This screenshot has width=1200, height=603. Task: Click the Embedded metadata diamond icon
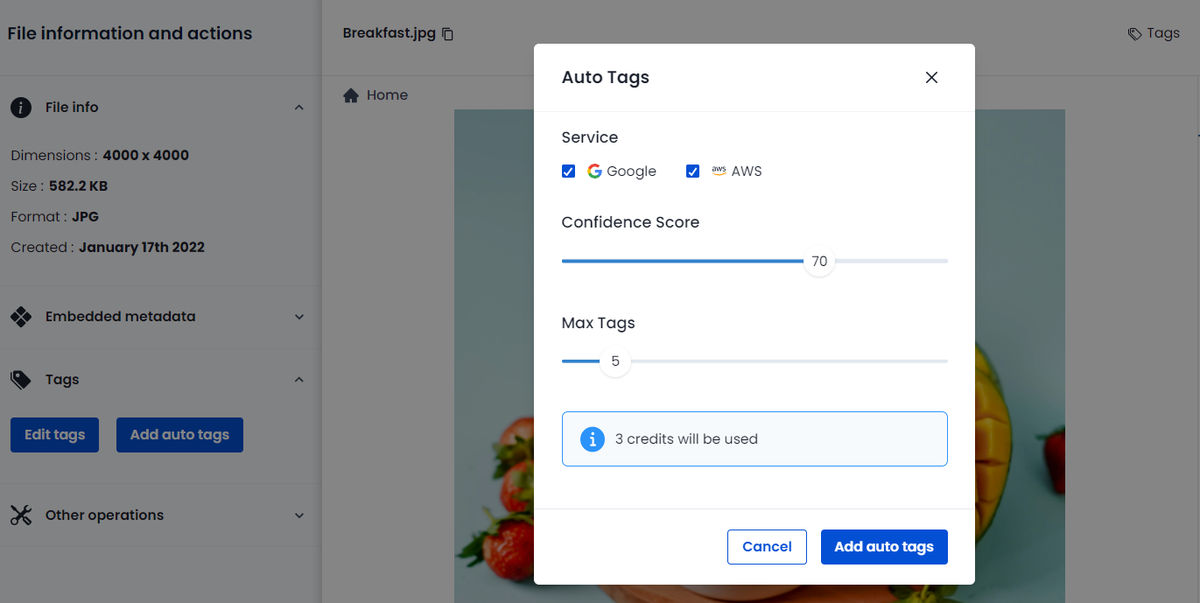pyautogui.click(x=20, y=315)
